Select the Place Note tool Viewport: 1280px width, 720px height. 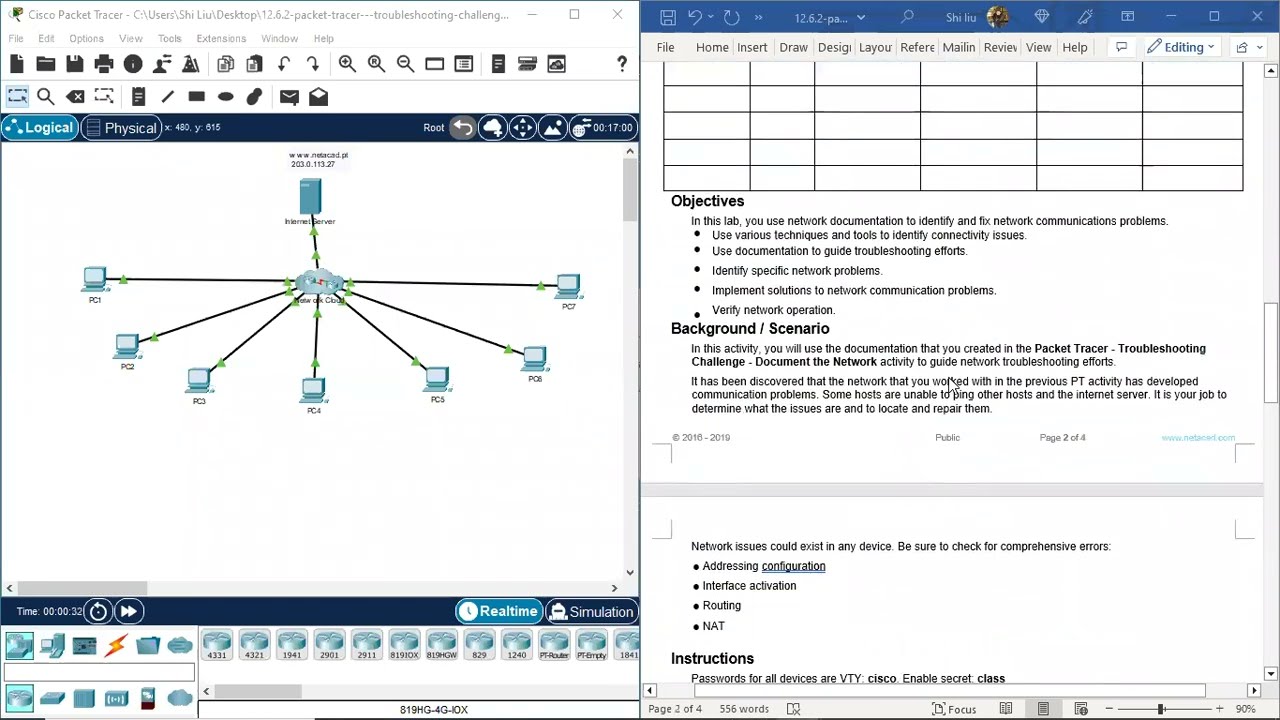(138, 97)
